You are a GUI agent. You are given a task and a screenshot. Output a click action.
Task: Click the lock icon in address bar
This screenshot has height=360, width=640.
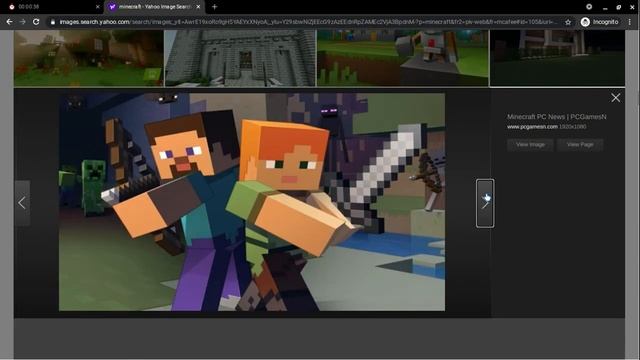53,22
